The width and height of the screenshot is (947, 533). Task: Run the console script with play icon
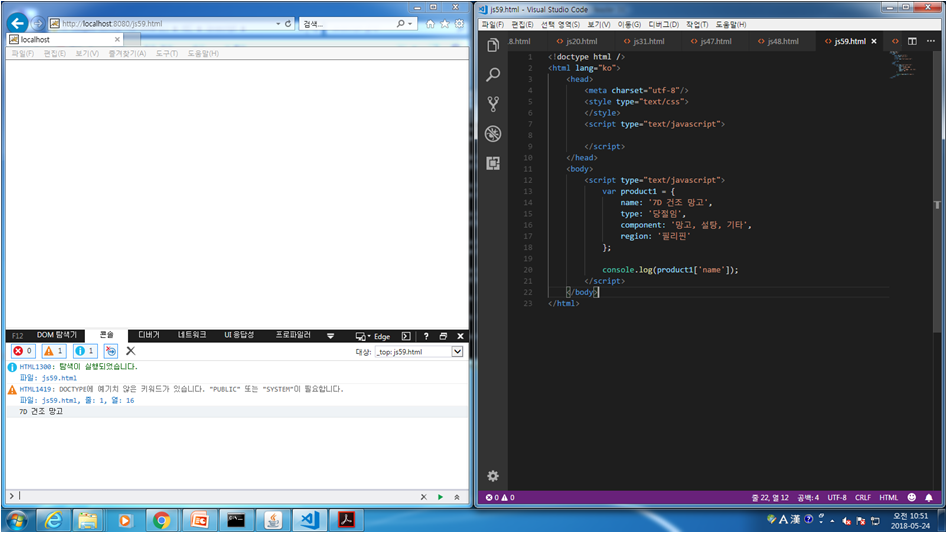pos(440,497)
